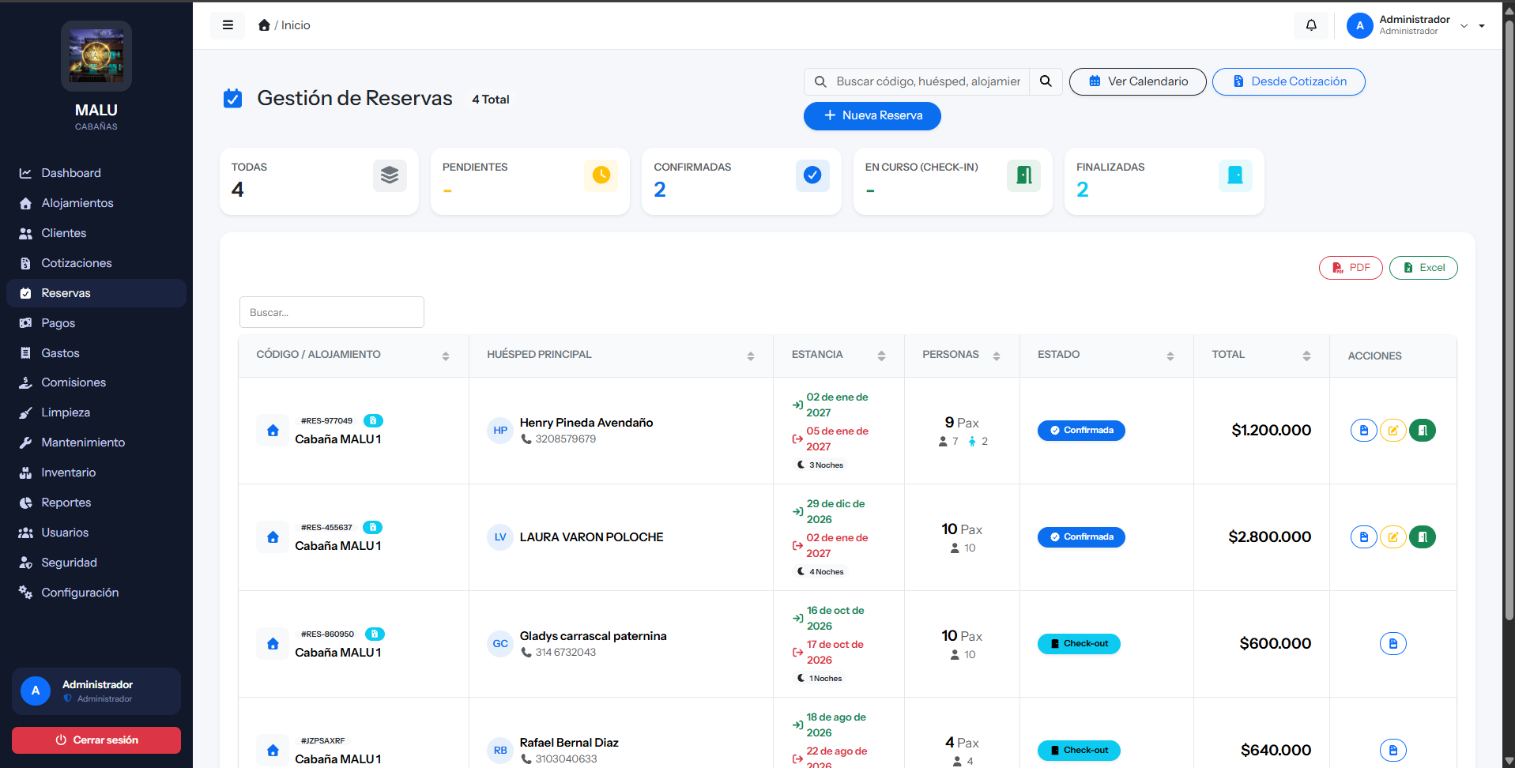Click the cyan quote badge next to #RES-977049
The height and width of the screenshot is (768, 1515).
pyautogui.click(x=373, y=420)
